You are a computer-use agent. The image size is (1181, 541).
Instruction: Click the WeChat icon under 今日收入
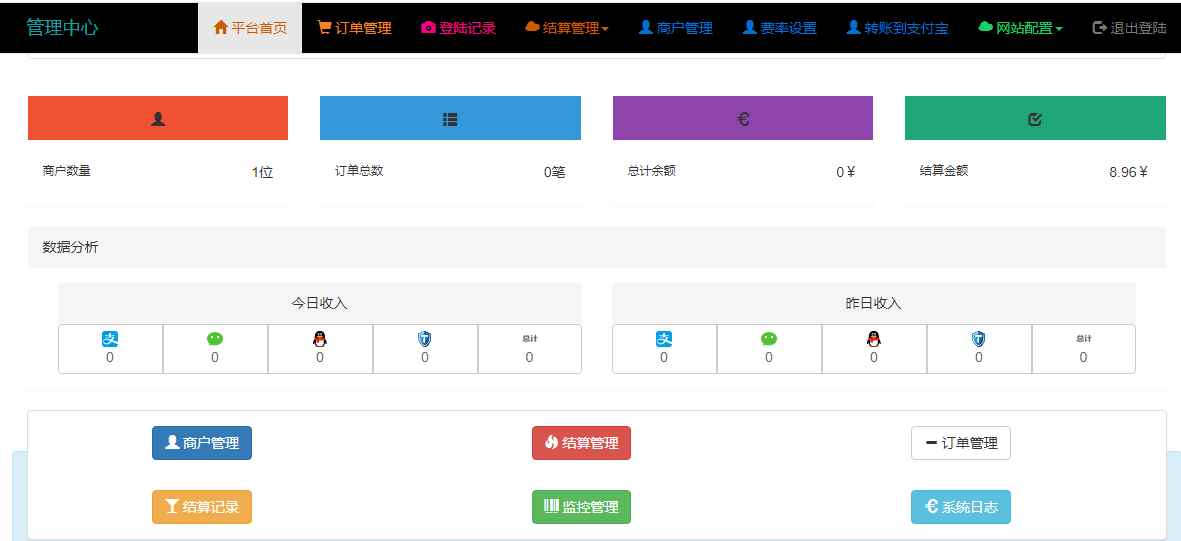point(215,339)
